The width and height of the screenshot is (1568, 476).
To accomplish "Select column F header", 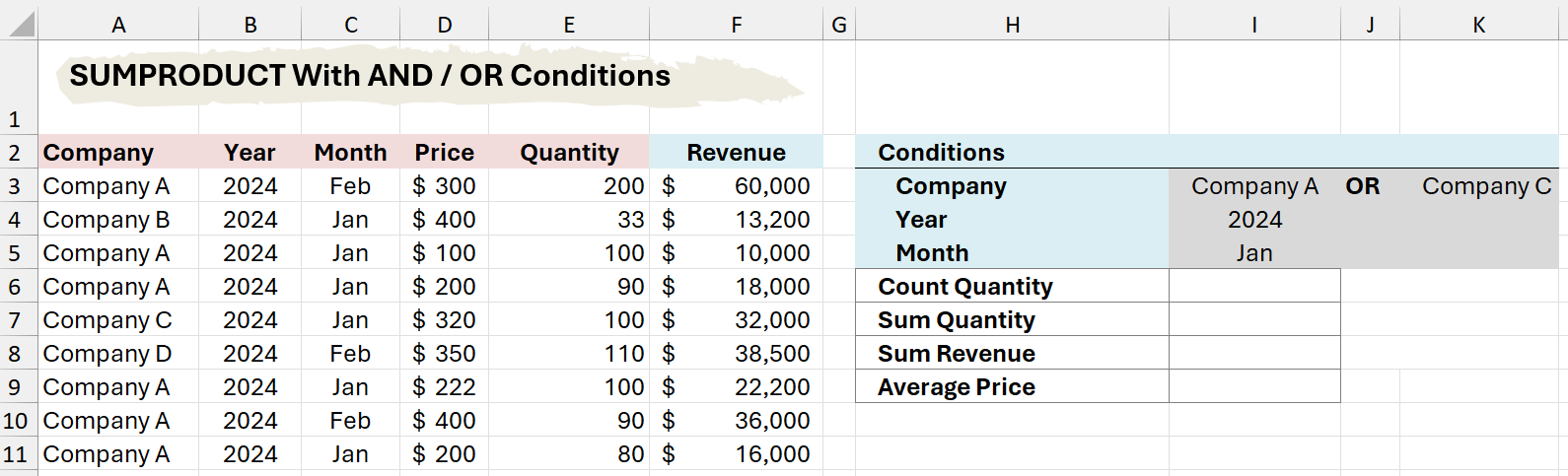I will click(x=736, y=25).
